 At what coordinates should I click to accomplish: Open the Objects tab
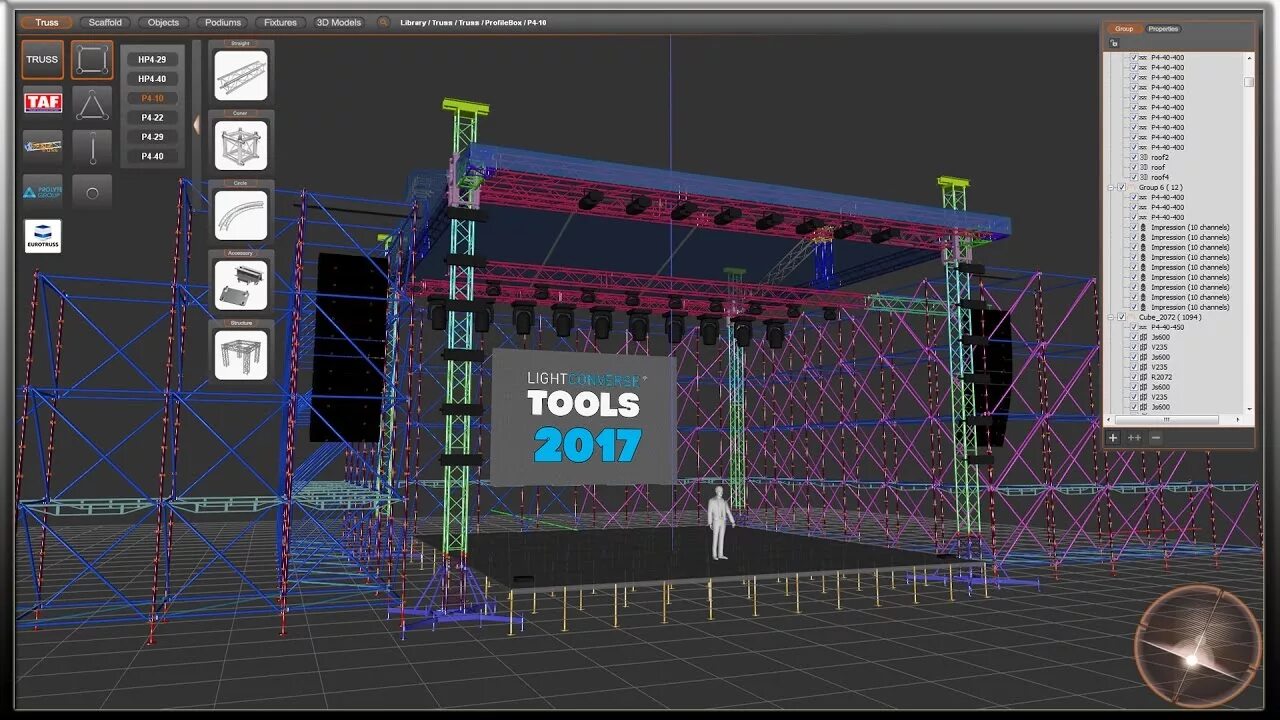tap(163, 22)
